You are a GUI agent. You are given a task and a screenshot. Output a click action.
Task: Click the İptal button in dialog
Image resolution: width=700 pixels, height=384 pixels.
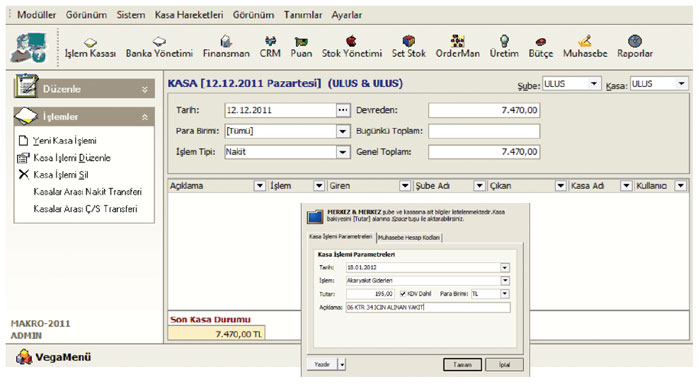pos(504,365)
